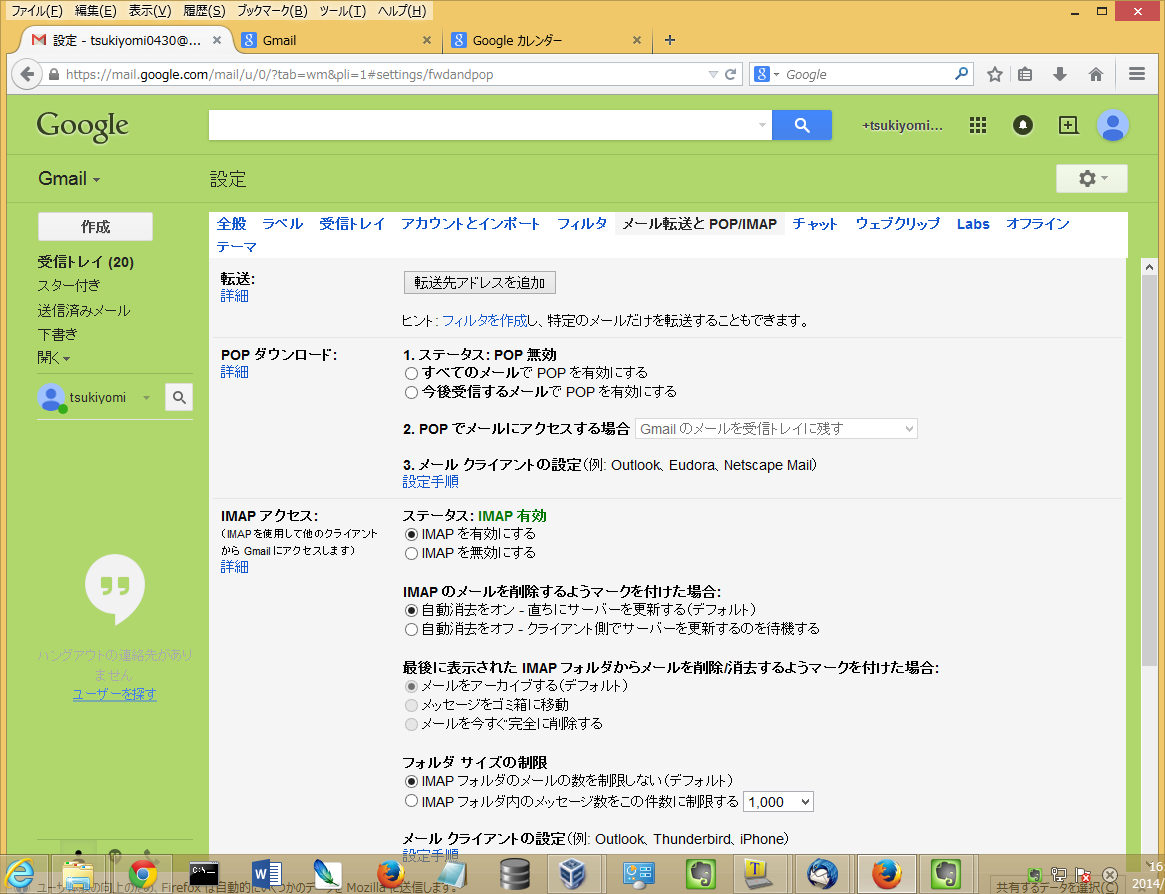This screenshot has height=894, width=1165.
Task: Switch to the フィルタ tab
Action: pyautogui.click(x=582, y=224)
